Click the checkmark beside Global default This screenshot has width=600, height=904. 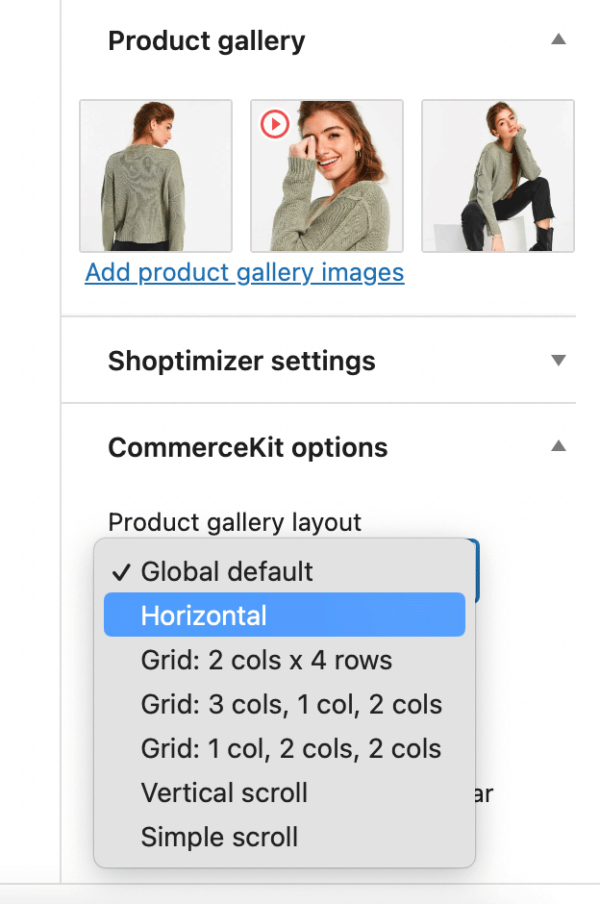[122, 571]
